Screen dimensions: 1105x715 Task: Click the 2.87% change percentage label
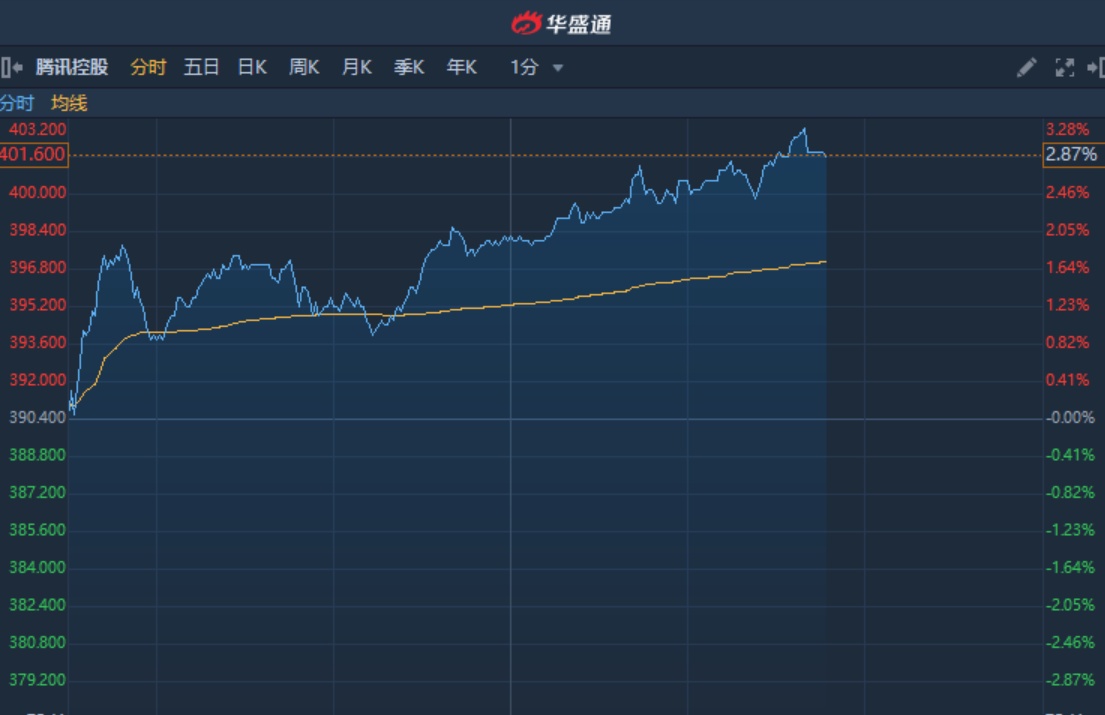point(1071,155)
